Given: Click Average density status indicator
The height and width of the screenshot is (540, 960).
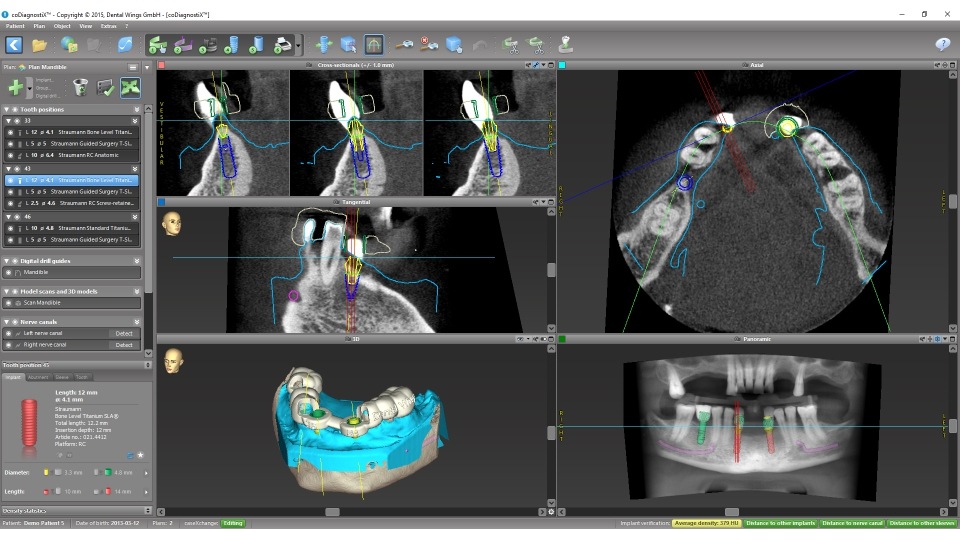Looking at the screenshot, I should [707, 523].
